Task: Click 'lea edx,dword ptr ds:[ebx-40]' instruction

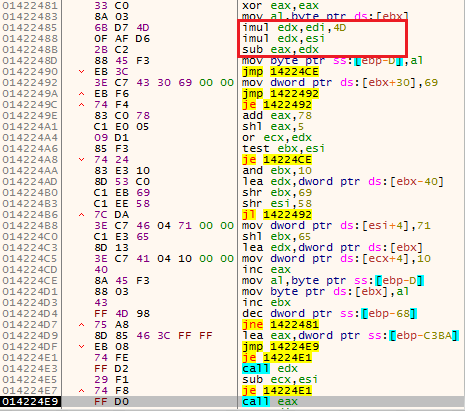Action: pyautogui.click(x=343, y=182)
